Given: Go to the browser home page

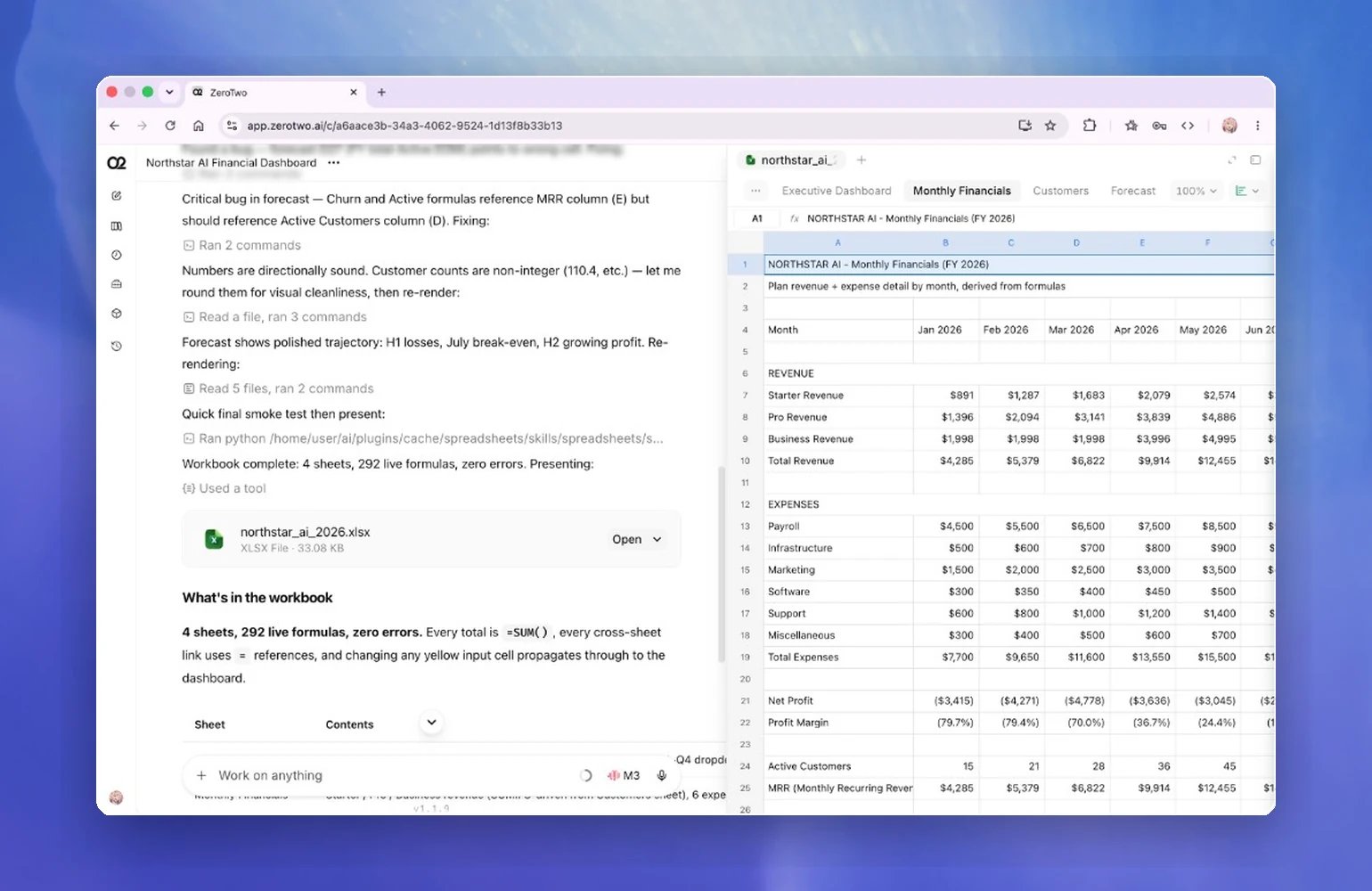Looking at the screenshot, I should click(x=199, y=126).
